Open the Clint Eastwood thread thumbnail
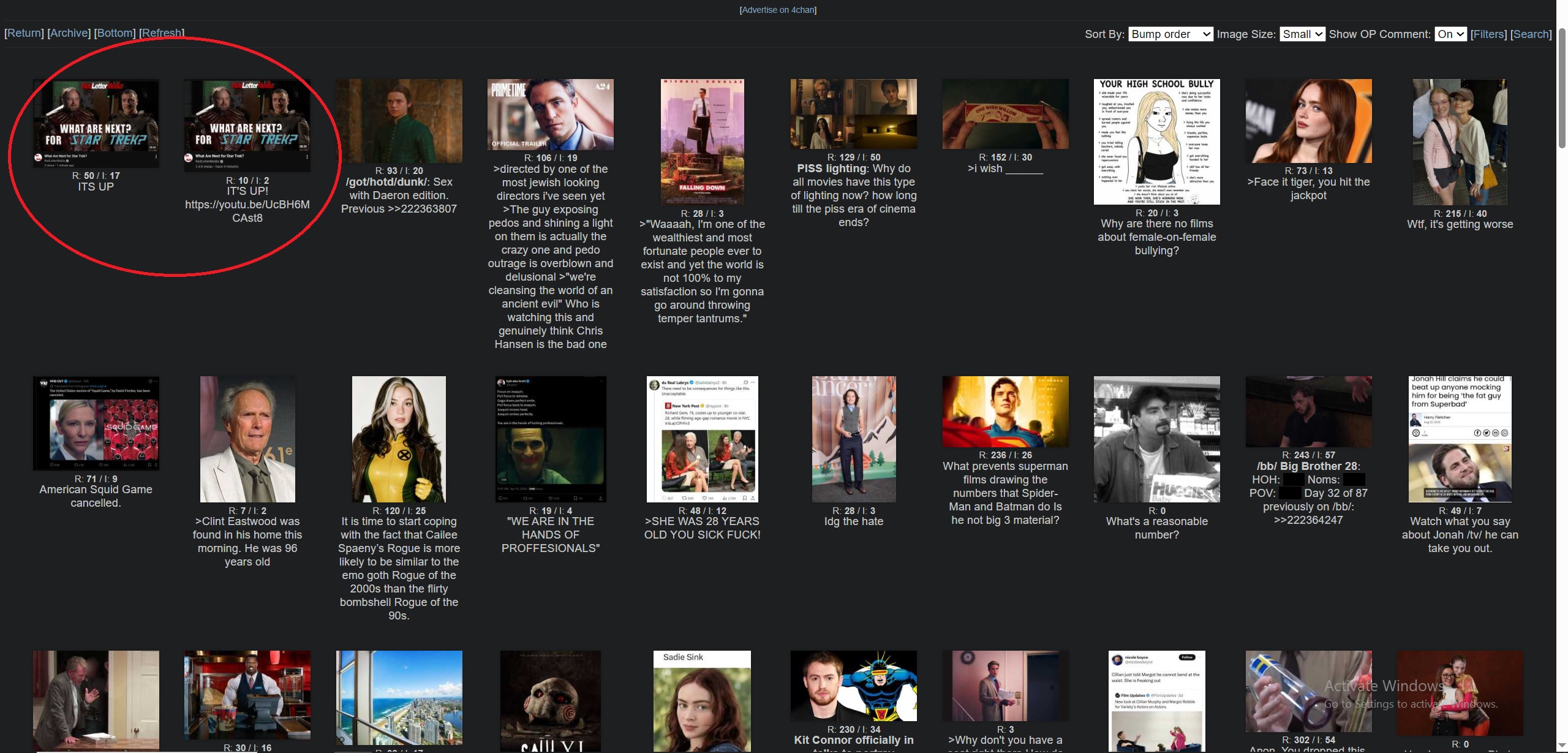The height and width of the screenshot is (753, 1568). click(x=247, y=439)
